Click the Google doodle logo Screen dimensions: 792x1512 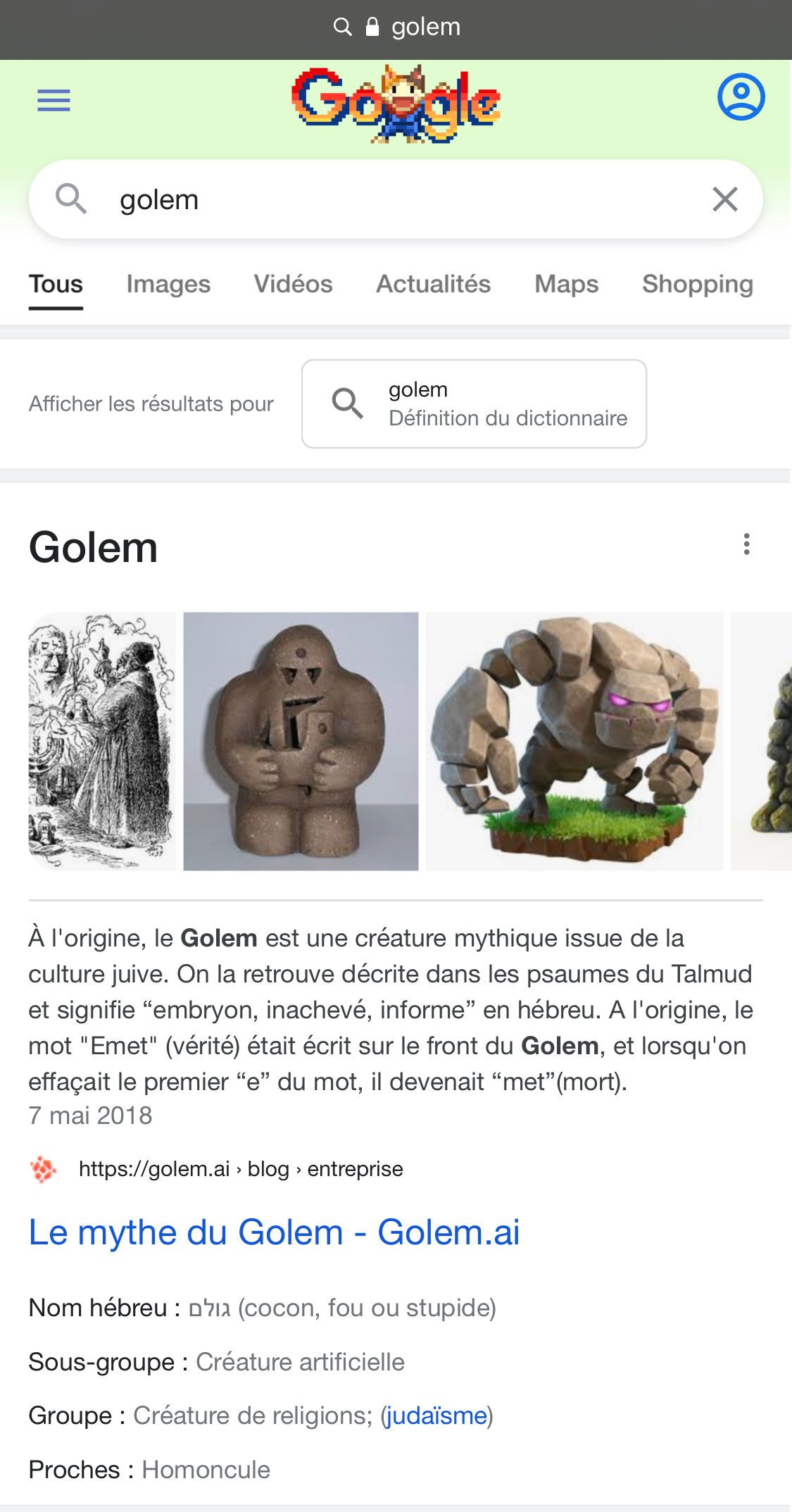pyautogui.click(x=396, y=104)
